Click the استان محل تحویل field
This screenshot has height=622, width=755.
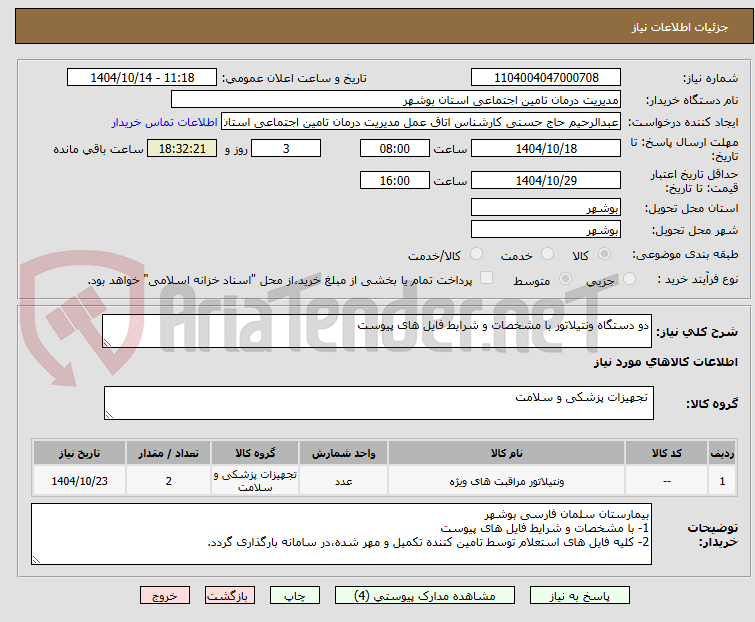pyautogui.click(x=546, y=207)
